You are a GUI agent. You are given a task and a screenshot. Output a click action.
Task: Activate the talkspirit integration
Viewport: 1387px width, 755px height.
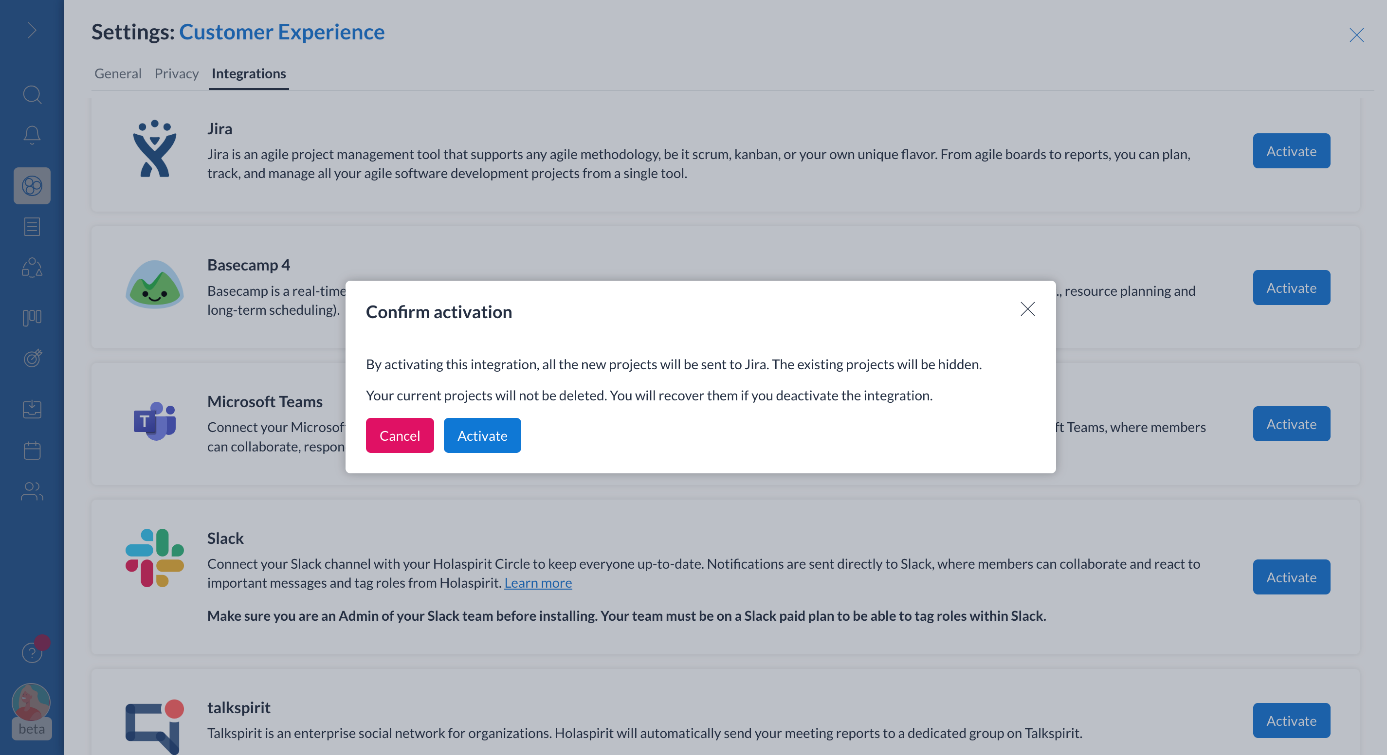click(1291, 721)
